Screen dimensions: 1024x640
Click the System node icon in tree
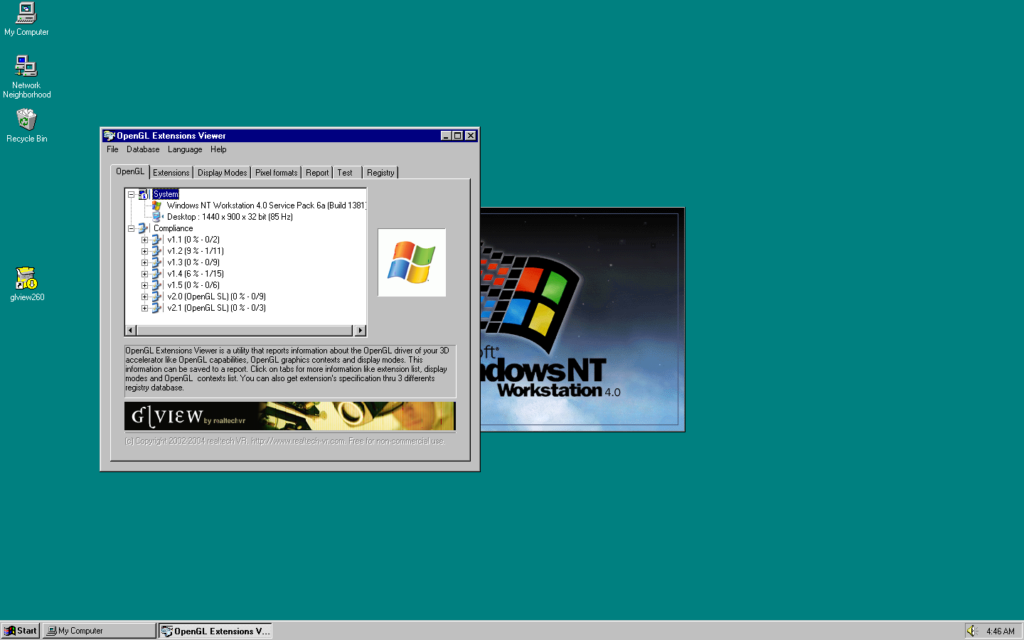click(x=143, y=194)
